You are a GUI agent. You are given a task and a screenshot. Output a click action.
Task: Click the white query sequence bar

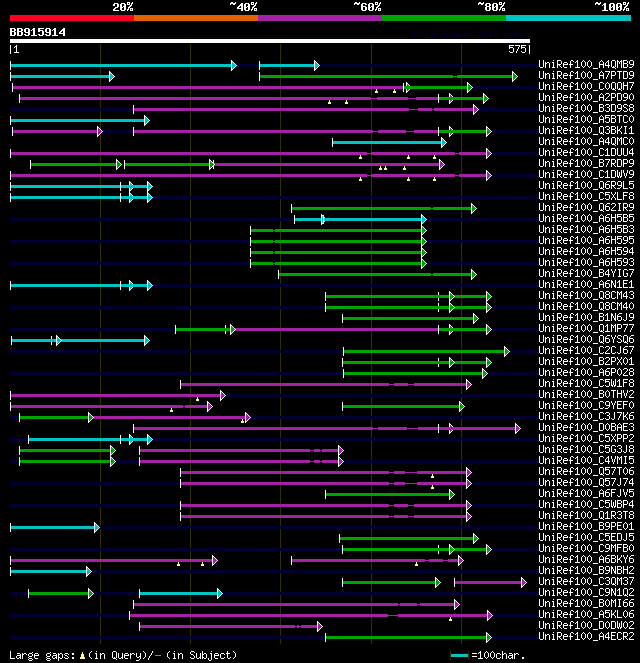(x=270, y=41)
